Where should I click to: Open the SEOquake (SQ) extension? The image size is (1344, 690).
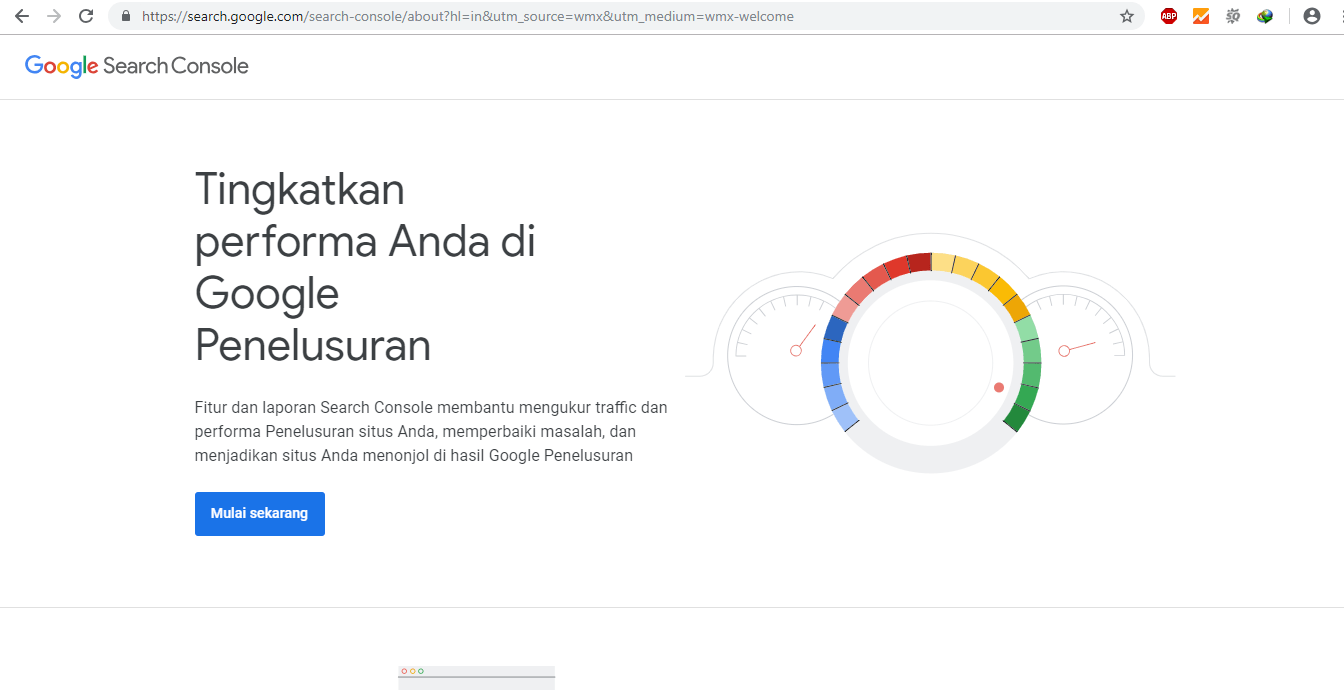[1233, 16]
